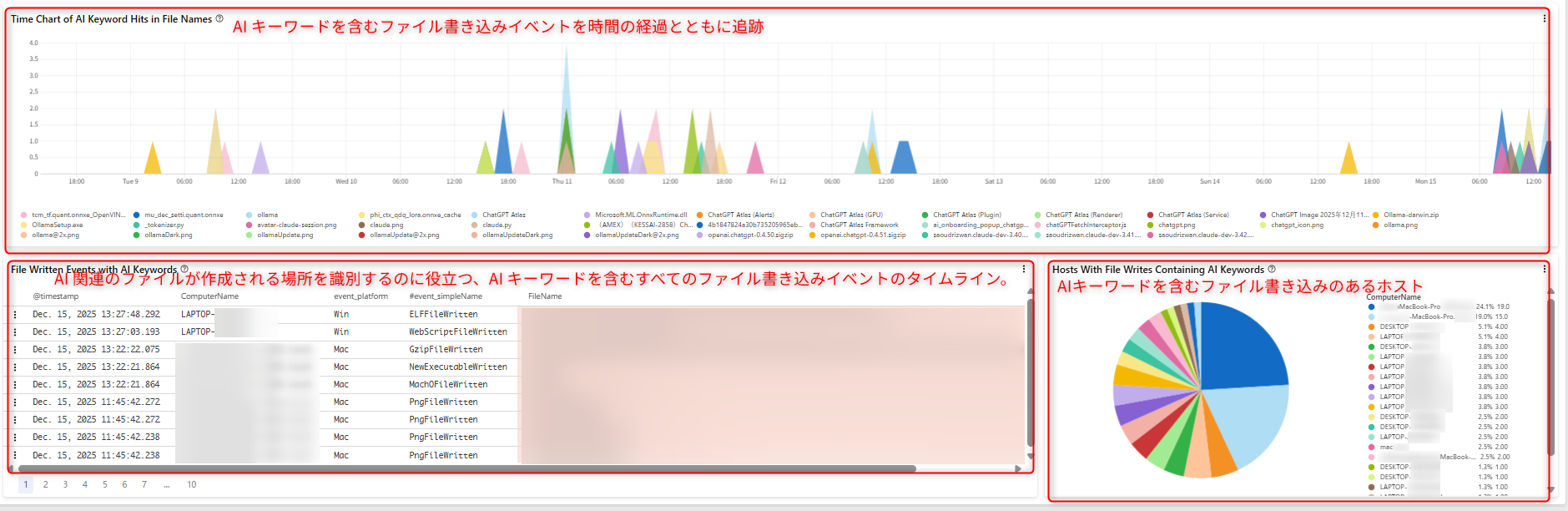Jump to page 10 of events table
Viewport: 1568px width, 511px height.
[192, 484]
